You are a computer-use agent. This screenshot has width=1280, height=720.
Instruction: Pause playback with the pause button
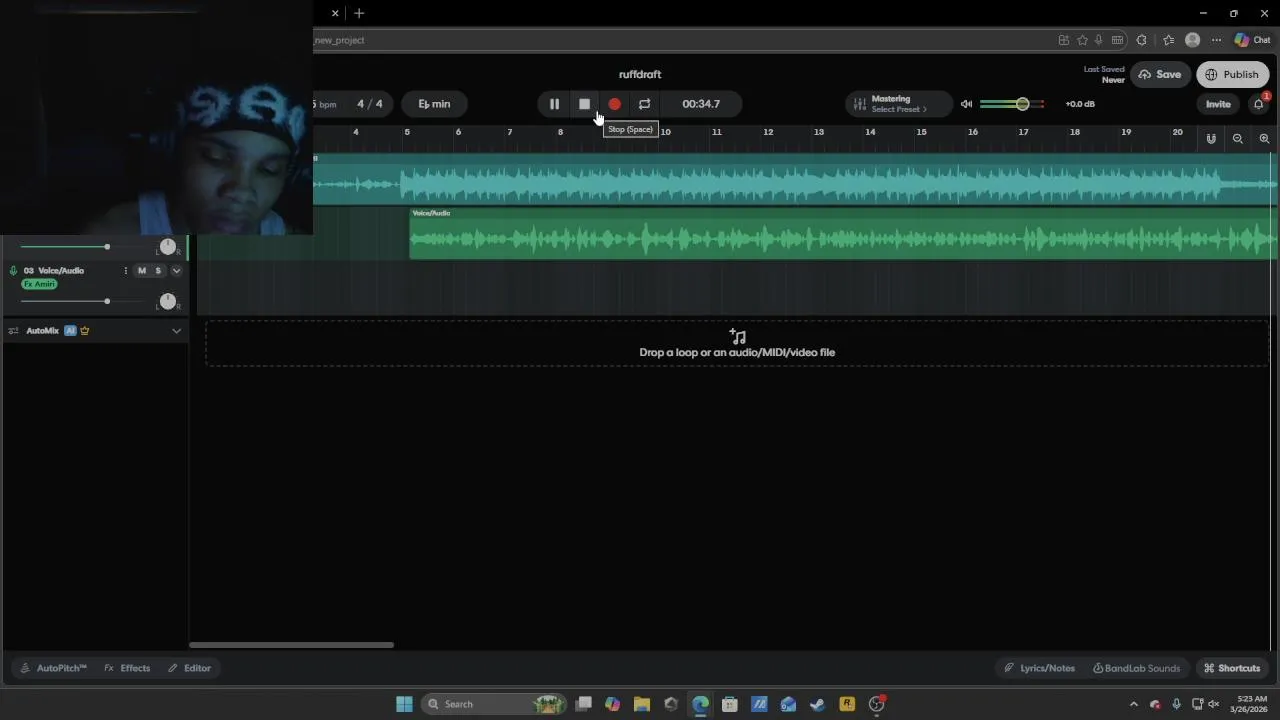pos(554,104)
